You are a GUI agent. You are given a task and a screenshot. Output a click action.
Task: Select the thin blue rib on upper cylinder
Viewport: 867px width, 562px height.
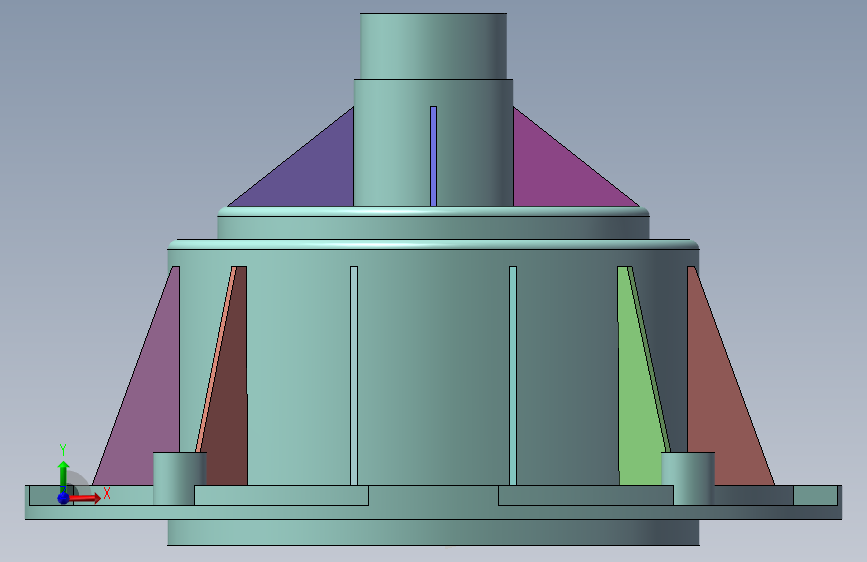(434, 156)
